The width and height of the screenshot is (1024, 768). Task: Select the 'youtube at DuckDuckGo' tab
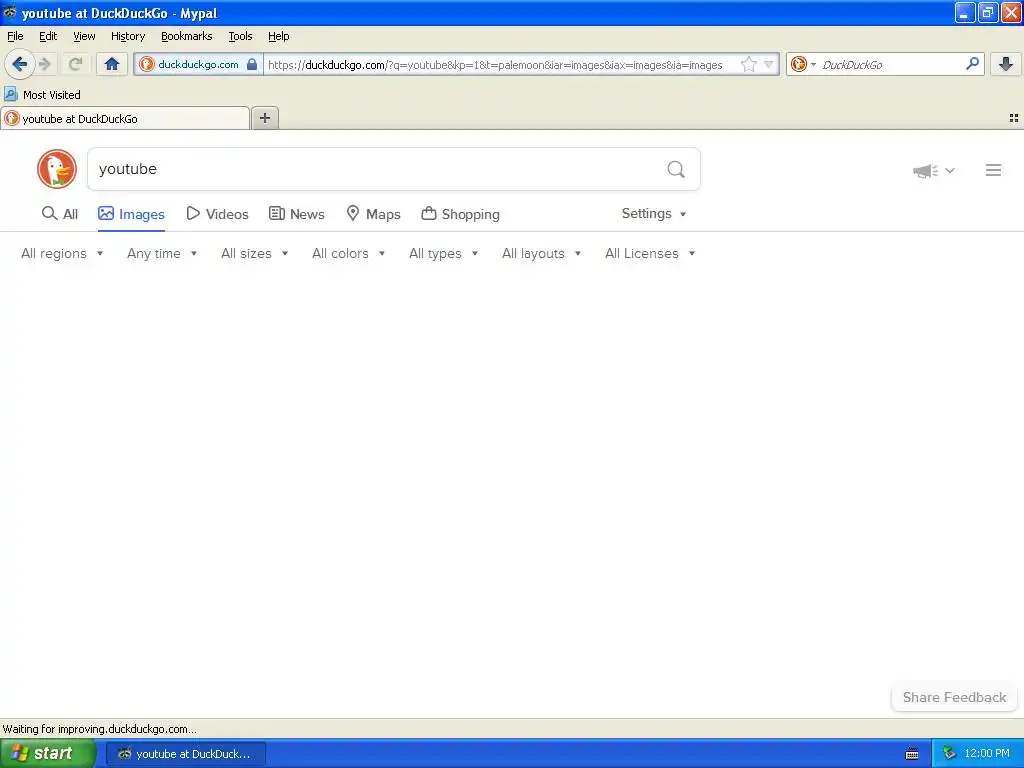tap(125, 119)
